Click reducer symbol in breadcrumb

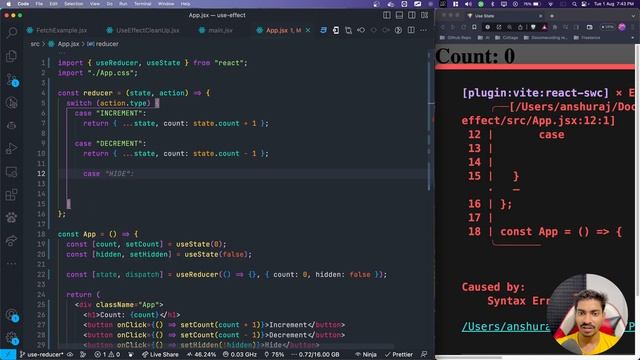pos(103,44)
